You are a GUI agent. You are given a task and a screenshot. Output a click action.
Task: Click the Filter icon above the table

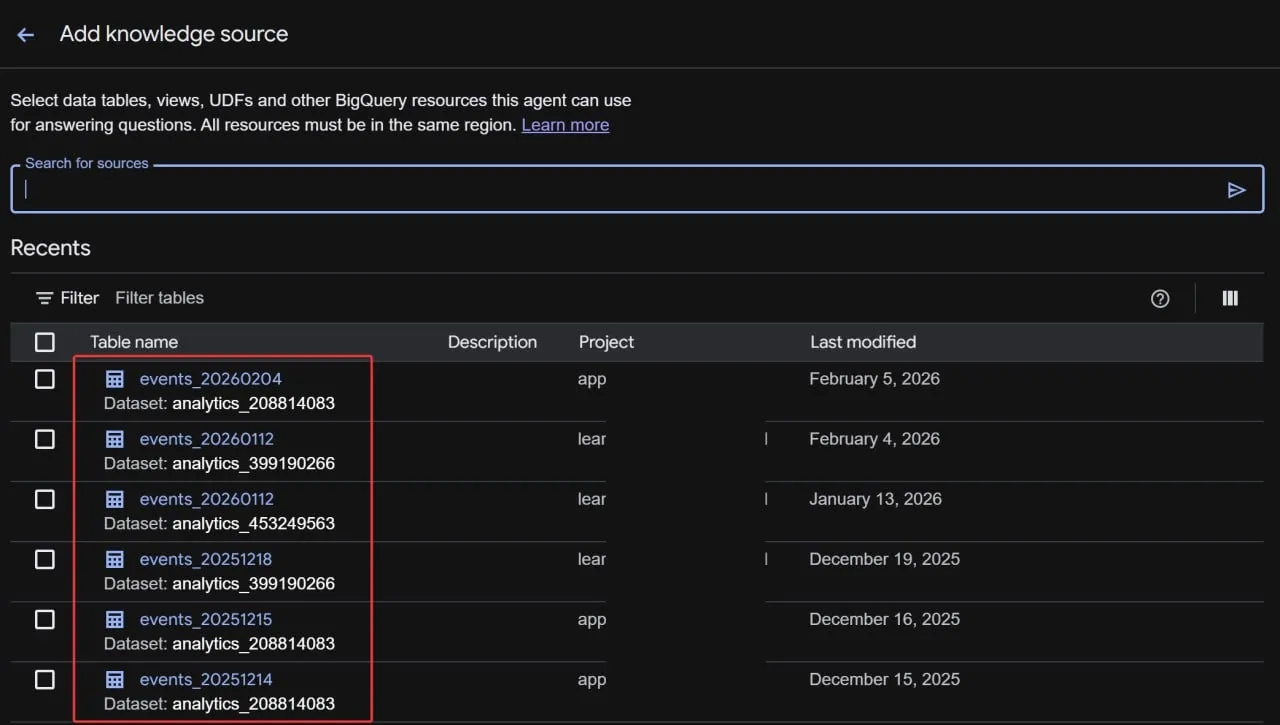tap(44, 298)
